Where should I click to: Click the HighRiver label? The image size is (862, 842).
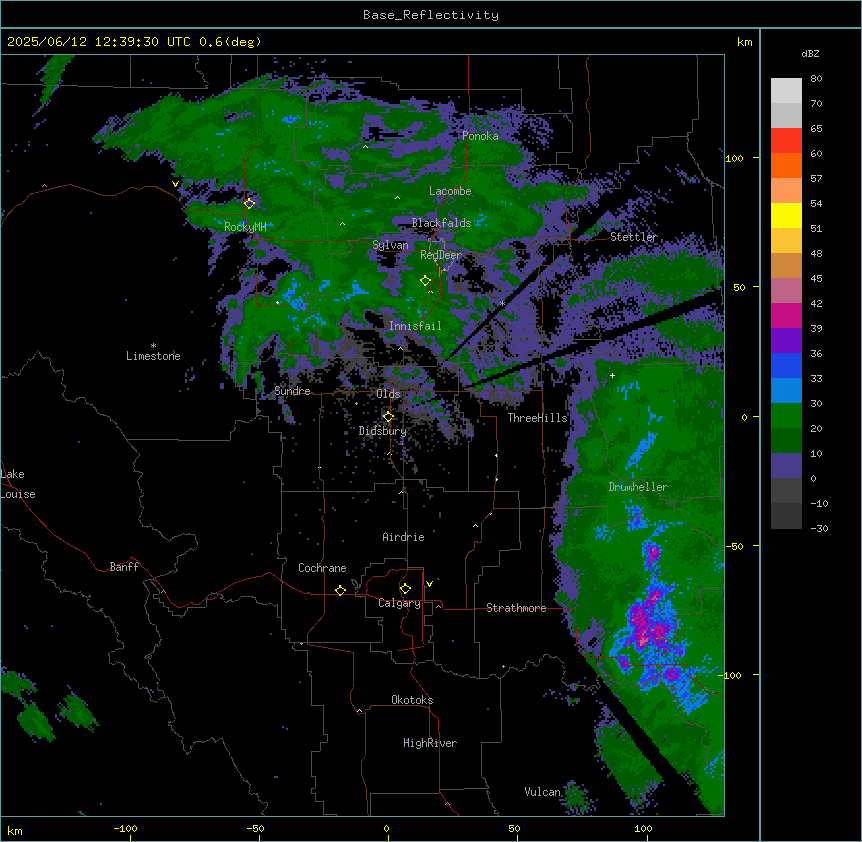(x=430, y=743)
